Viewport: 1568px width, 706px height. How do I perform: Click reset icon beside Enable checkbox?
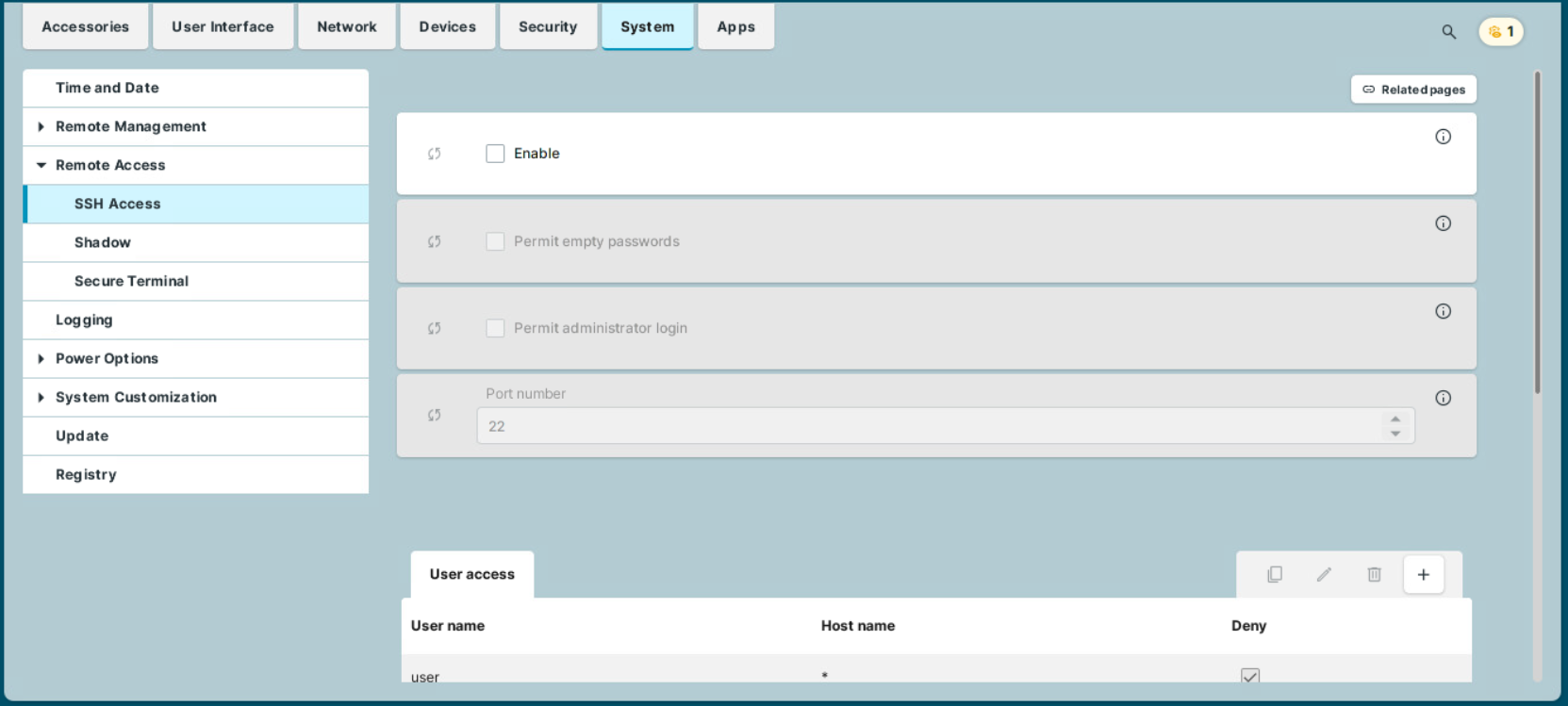pyautogui.click(x=434, y=154)
